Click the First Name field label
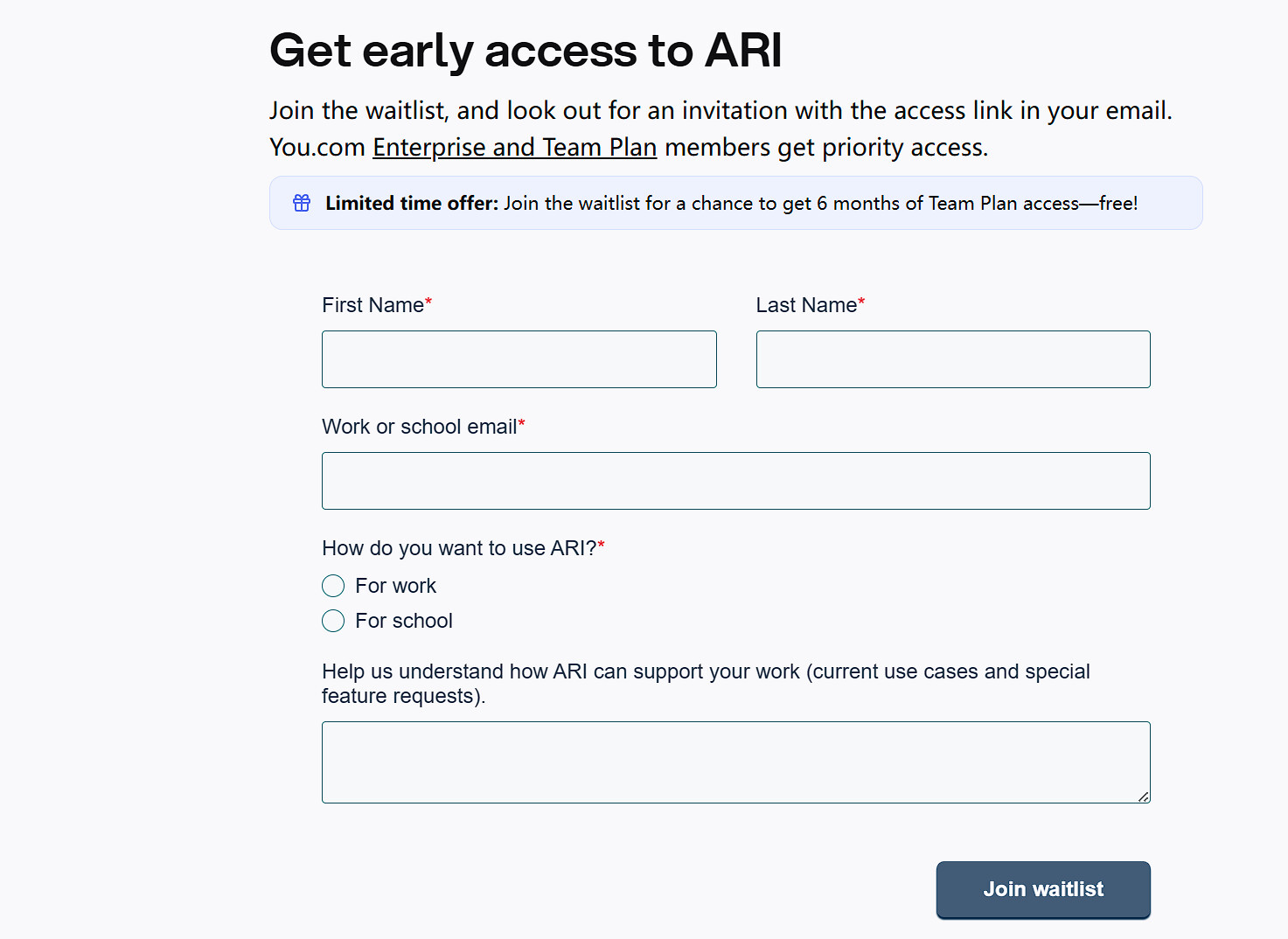 pyautogui.click(x=373, y=305)
